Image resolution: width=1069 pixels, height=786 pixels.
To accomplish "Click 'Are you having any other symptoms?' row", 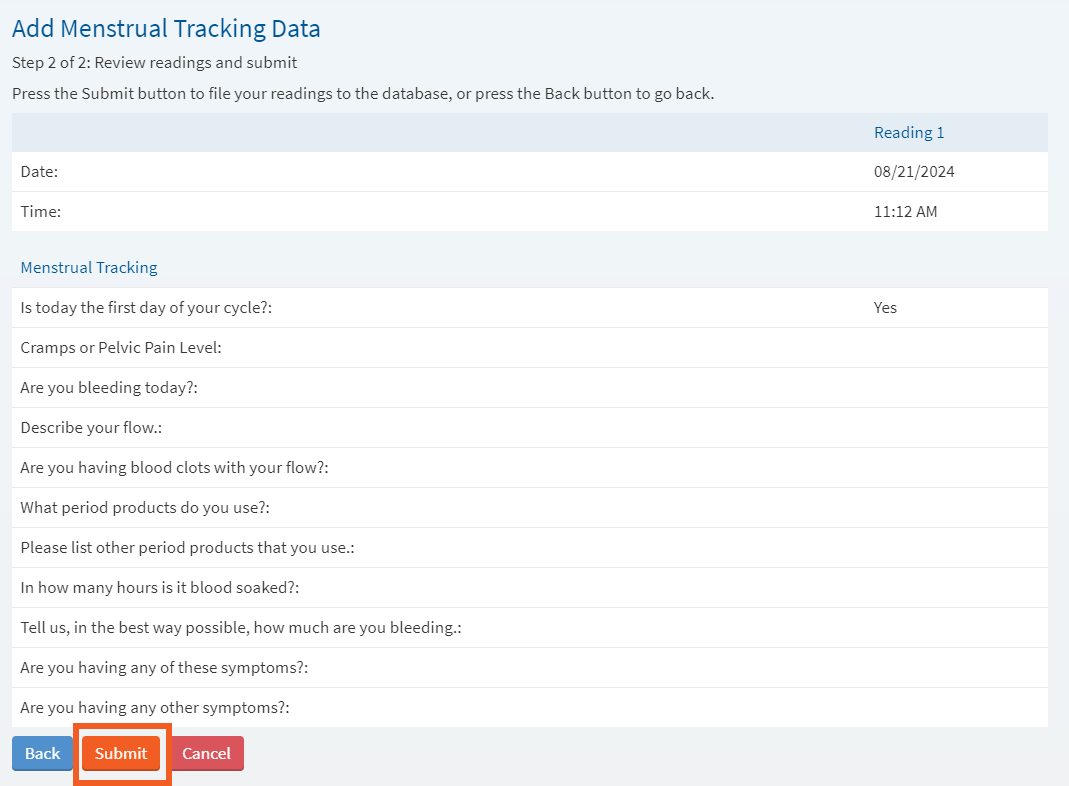I will [x=530, y=708].
